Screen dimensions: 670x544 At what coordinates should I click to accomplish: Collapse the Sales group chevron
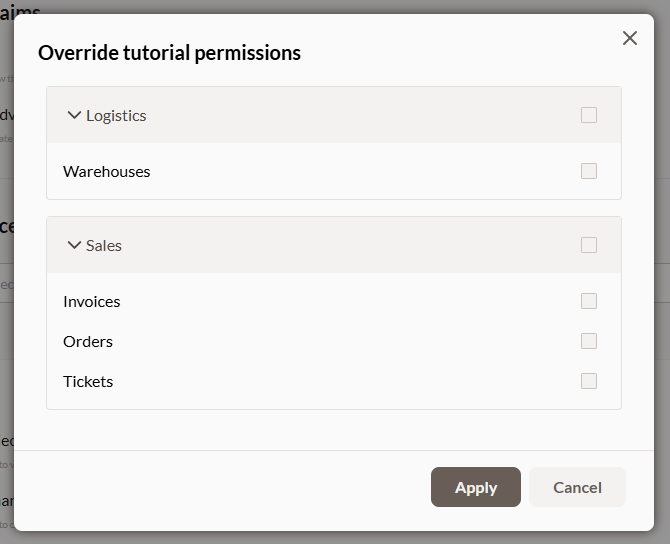coord(74,245)
